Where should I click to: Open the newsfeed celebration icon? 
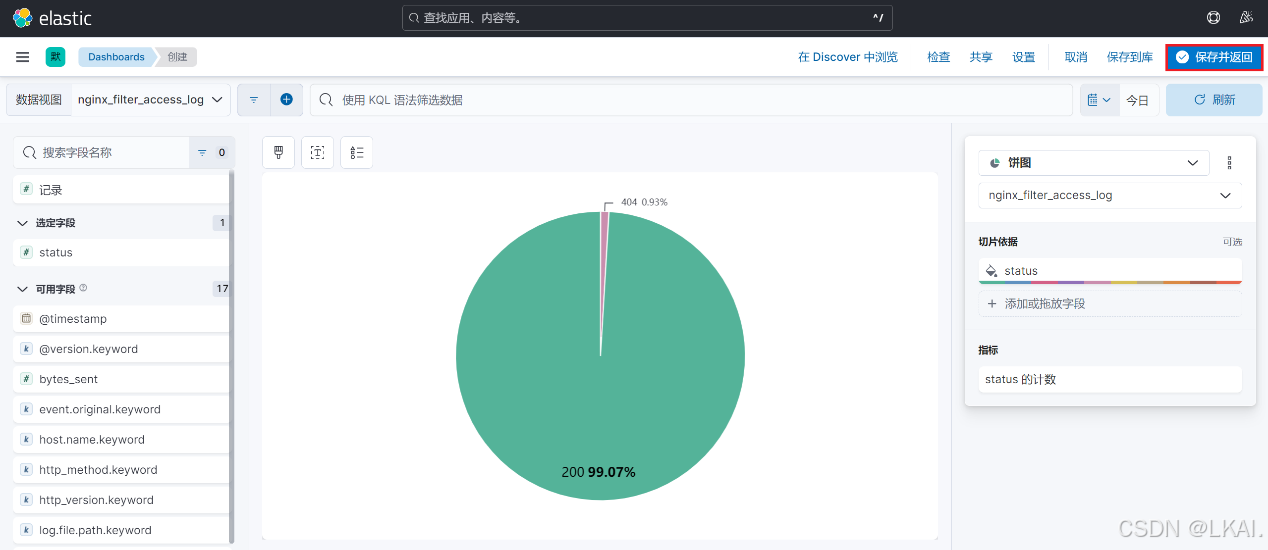(1246, 18)
